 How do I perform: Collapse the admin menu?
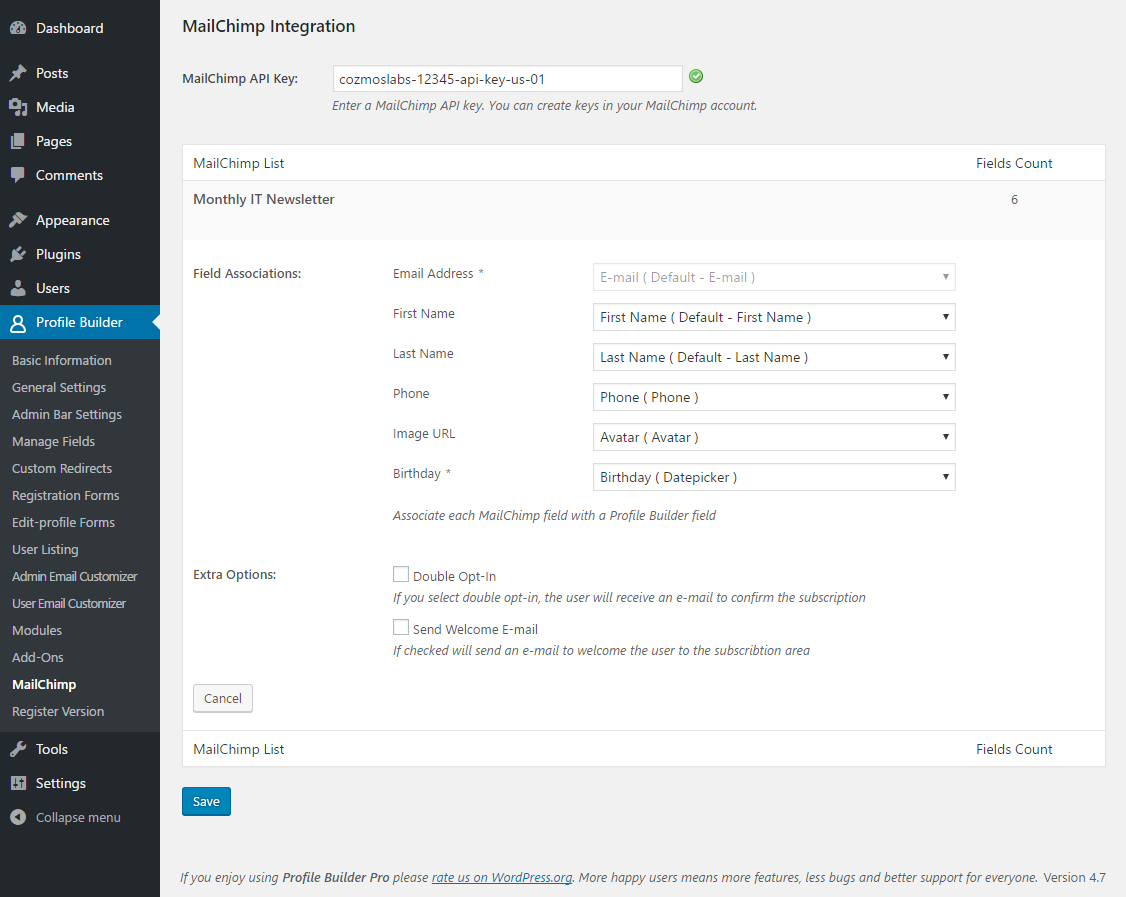80,817
